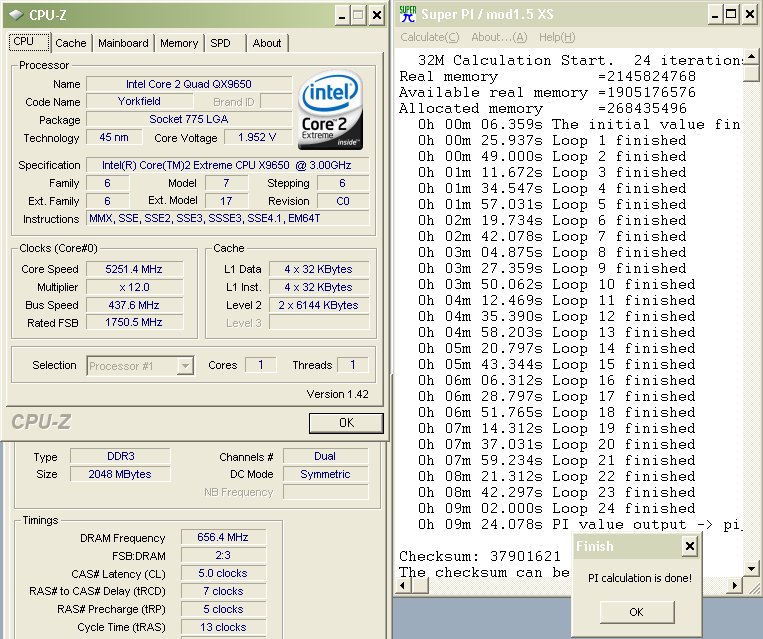Click OK button in CPU-Z window
The image size is (763, 639).
[x=346, y=423]
